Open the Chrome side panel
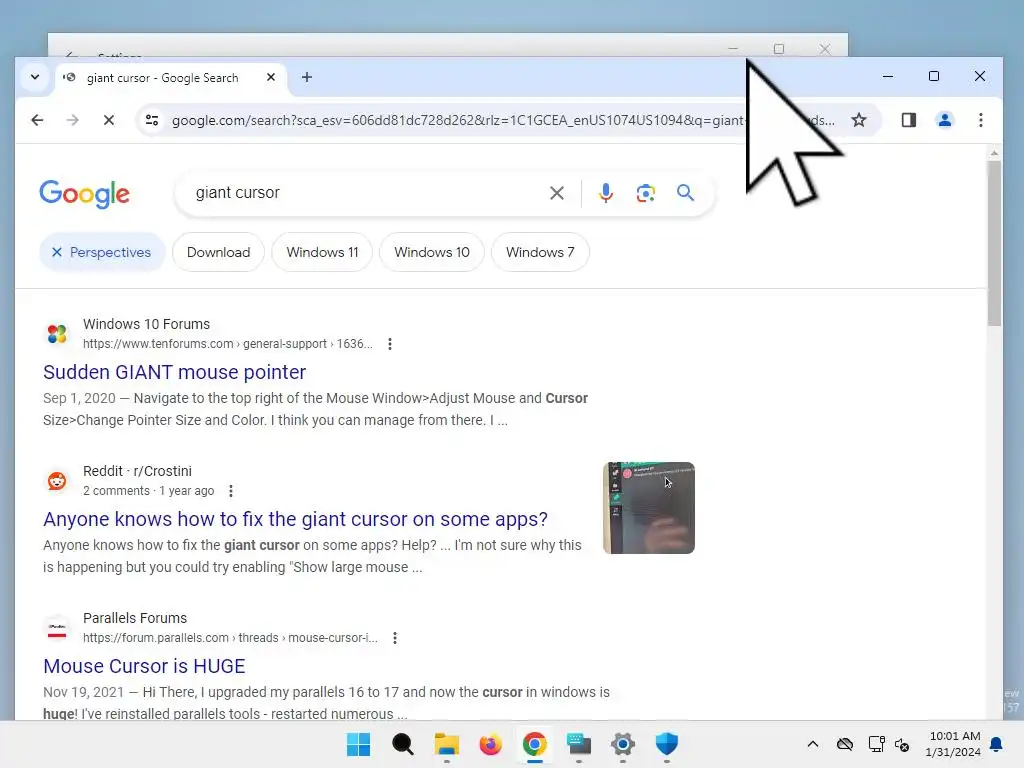The width and height of the screenshot is (1024, 768). pos(908,120)
